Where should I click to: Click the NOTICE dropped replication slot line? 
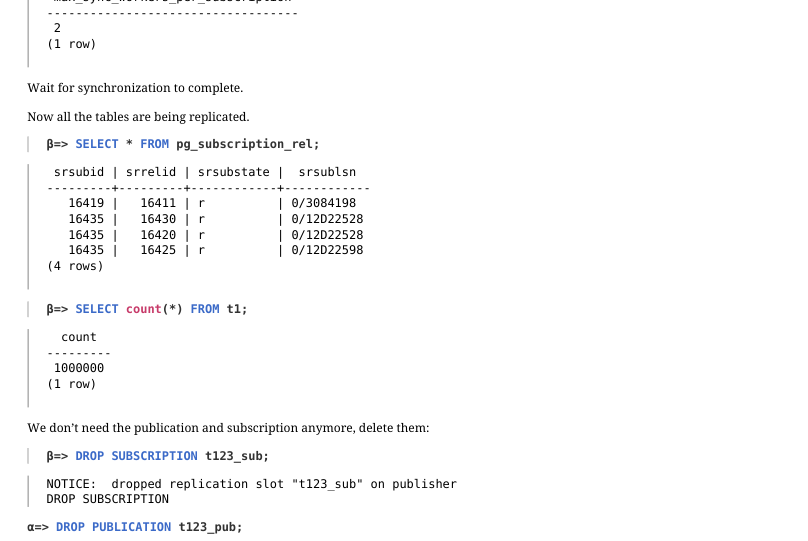[x=251, y=484]
